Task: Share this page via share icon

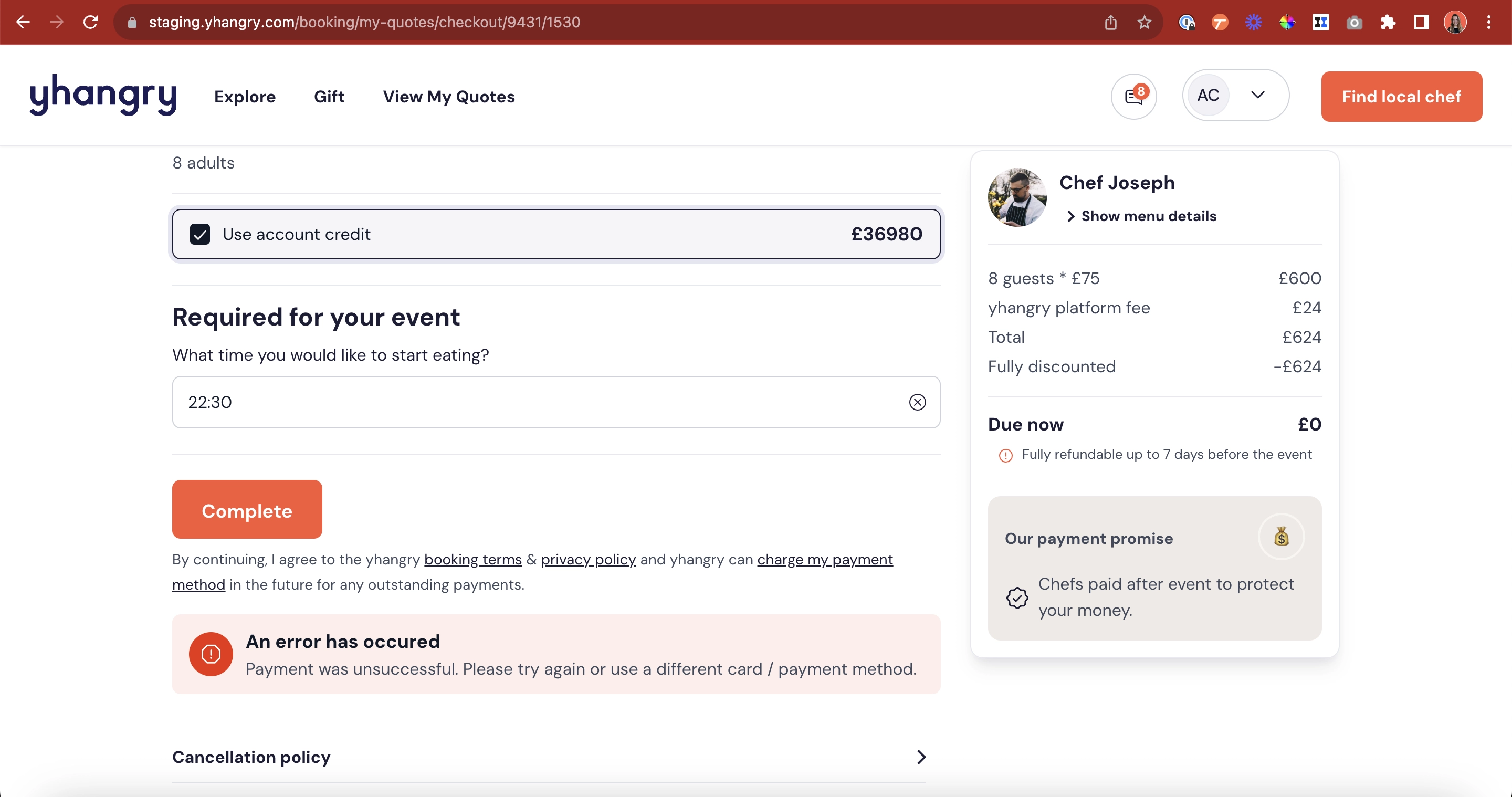Action: 1110,22
